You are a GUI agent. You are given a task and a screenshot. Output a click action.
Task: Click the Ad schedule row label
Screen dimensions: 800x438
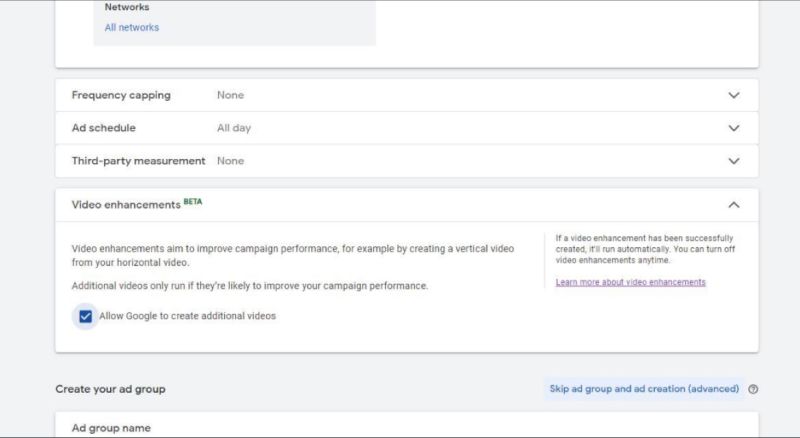pyautogui.click(x=104, y=129)
